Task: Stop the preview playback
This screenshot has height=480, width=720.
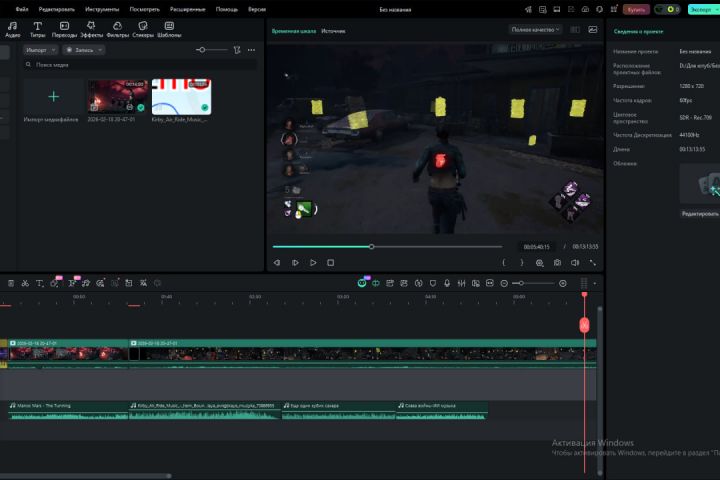Action: click(x=331, y=263)
